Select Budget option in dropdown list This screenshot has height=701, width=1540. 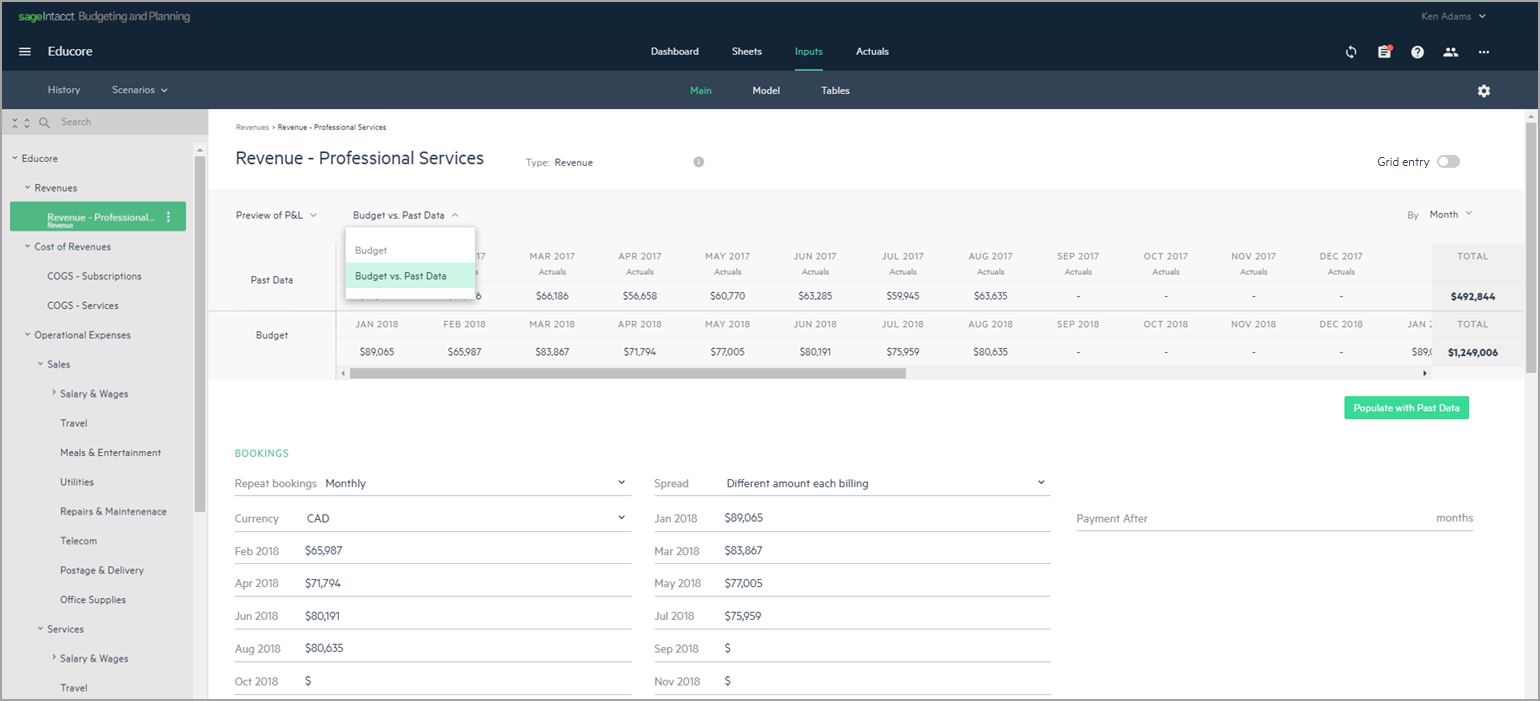410,250
